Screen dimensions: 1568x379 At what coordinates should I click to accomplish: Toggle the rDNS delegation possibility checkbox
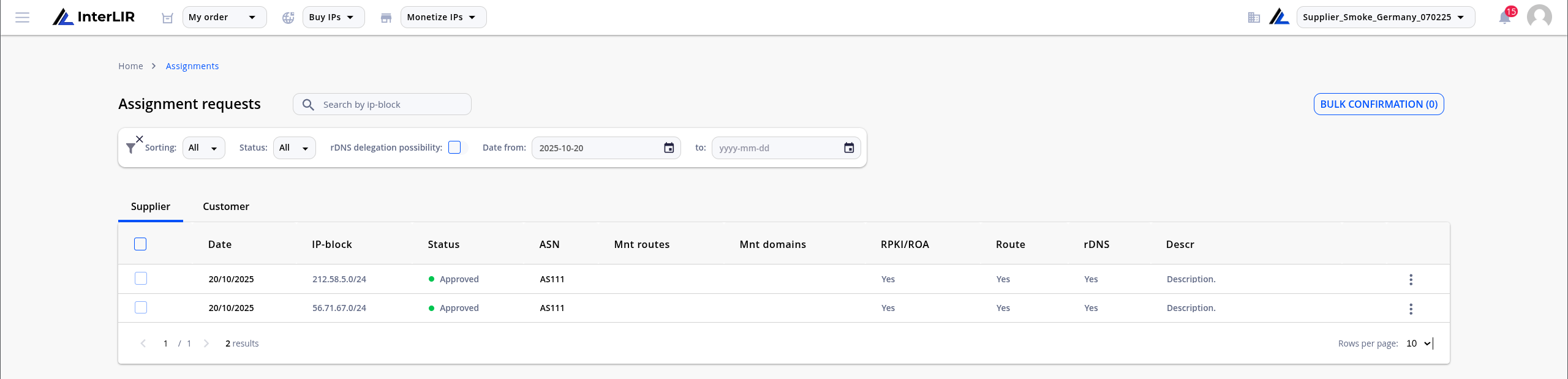click(454, 148)
